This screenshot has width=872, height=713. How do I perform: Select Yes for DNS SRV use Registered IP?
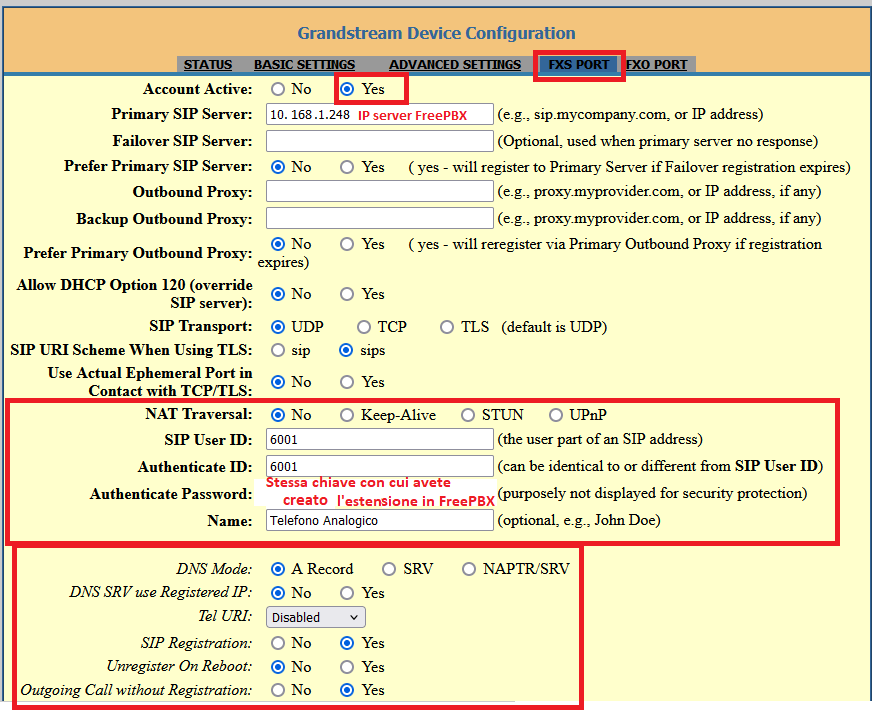point(347,593)
